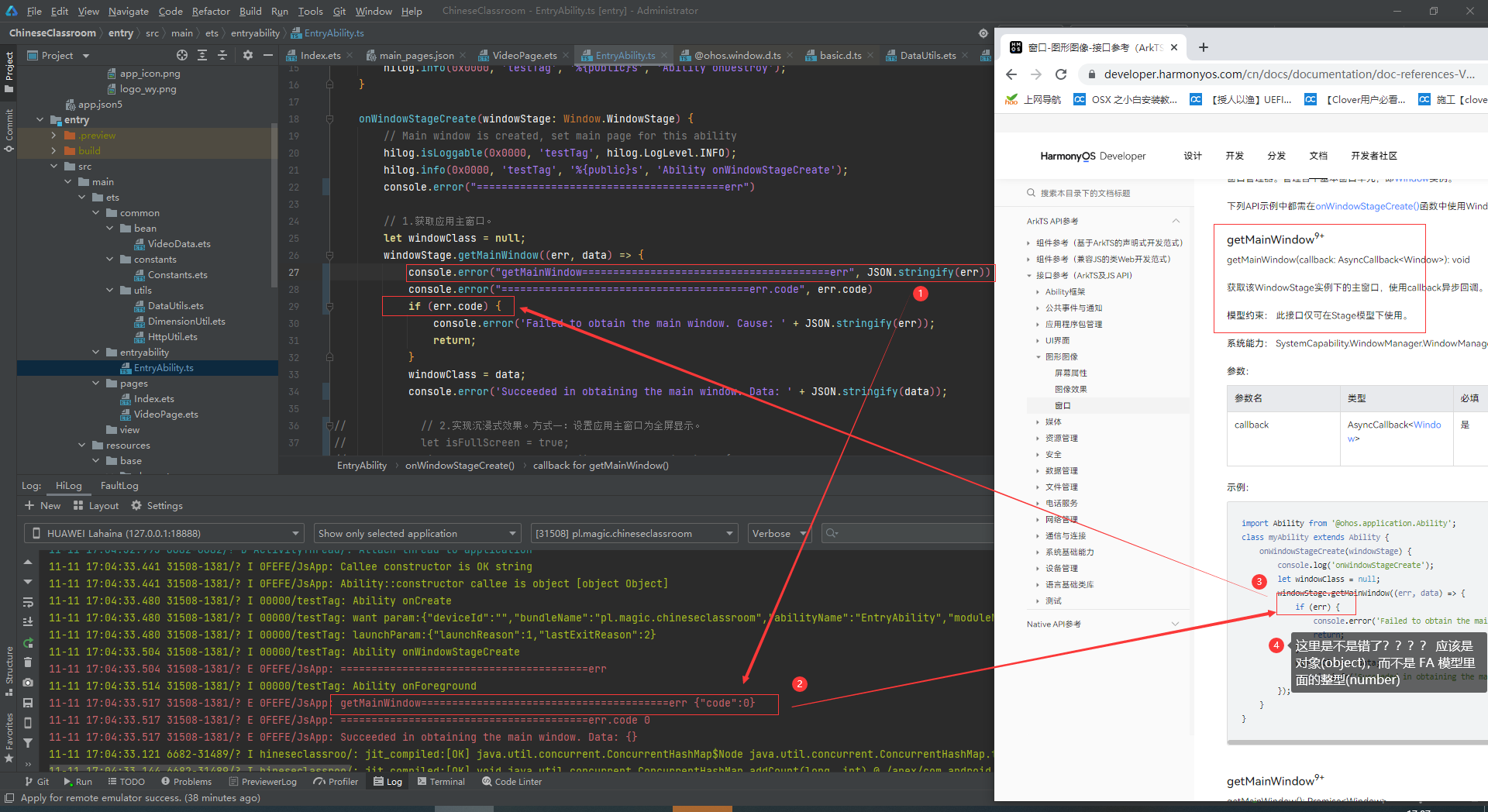The height and width of the screenshot is (812, 1488).
Task: Clear the log with trash icon
Action: (x=28, y=662)
